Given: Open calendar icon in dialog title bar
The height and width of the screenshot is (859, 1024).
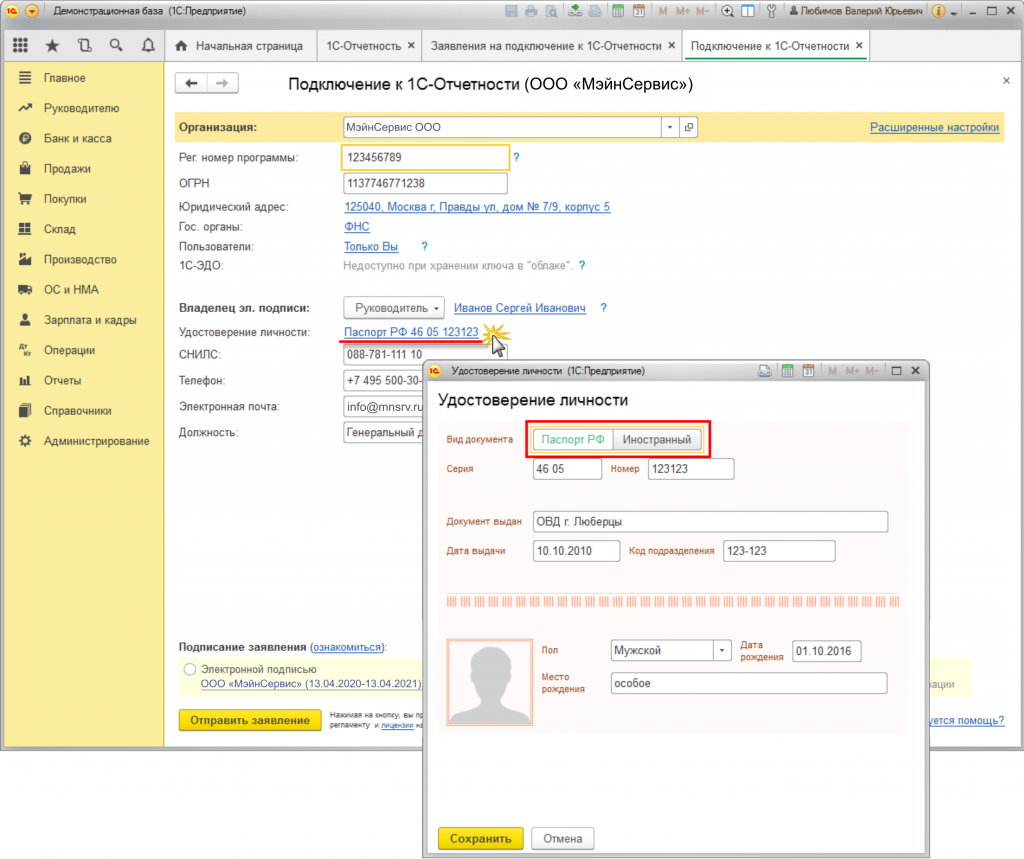Looking at the screenshot, I should pos(808,371).
